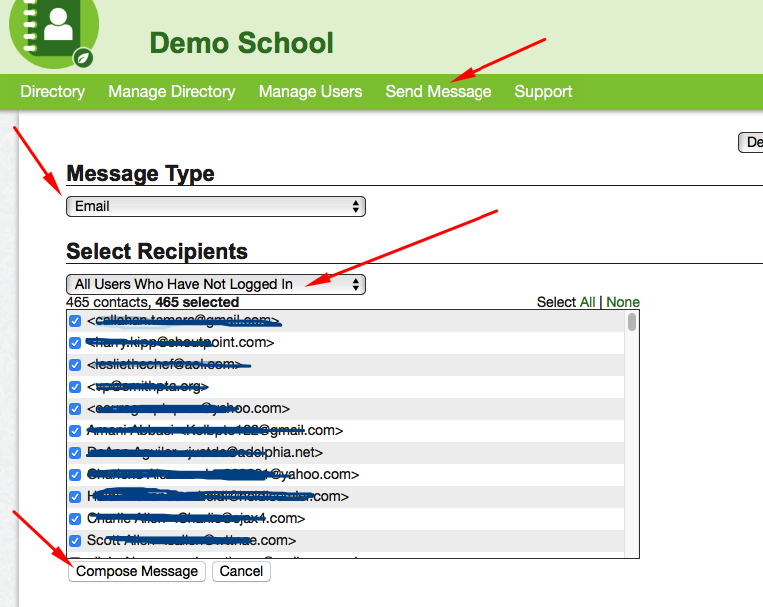763x607 pixels.
Task: Open the Directory menu item
Action: (52, 91)
